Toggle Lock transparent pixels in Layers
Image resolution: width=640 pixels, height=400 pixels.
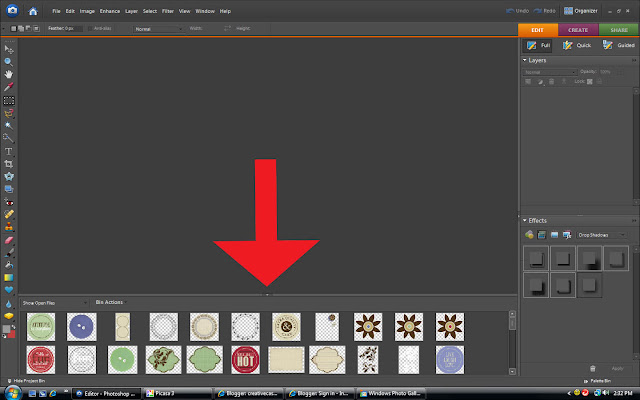click(589, 82)
